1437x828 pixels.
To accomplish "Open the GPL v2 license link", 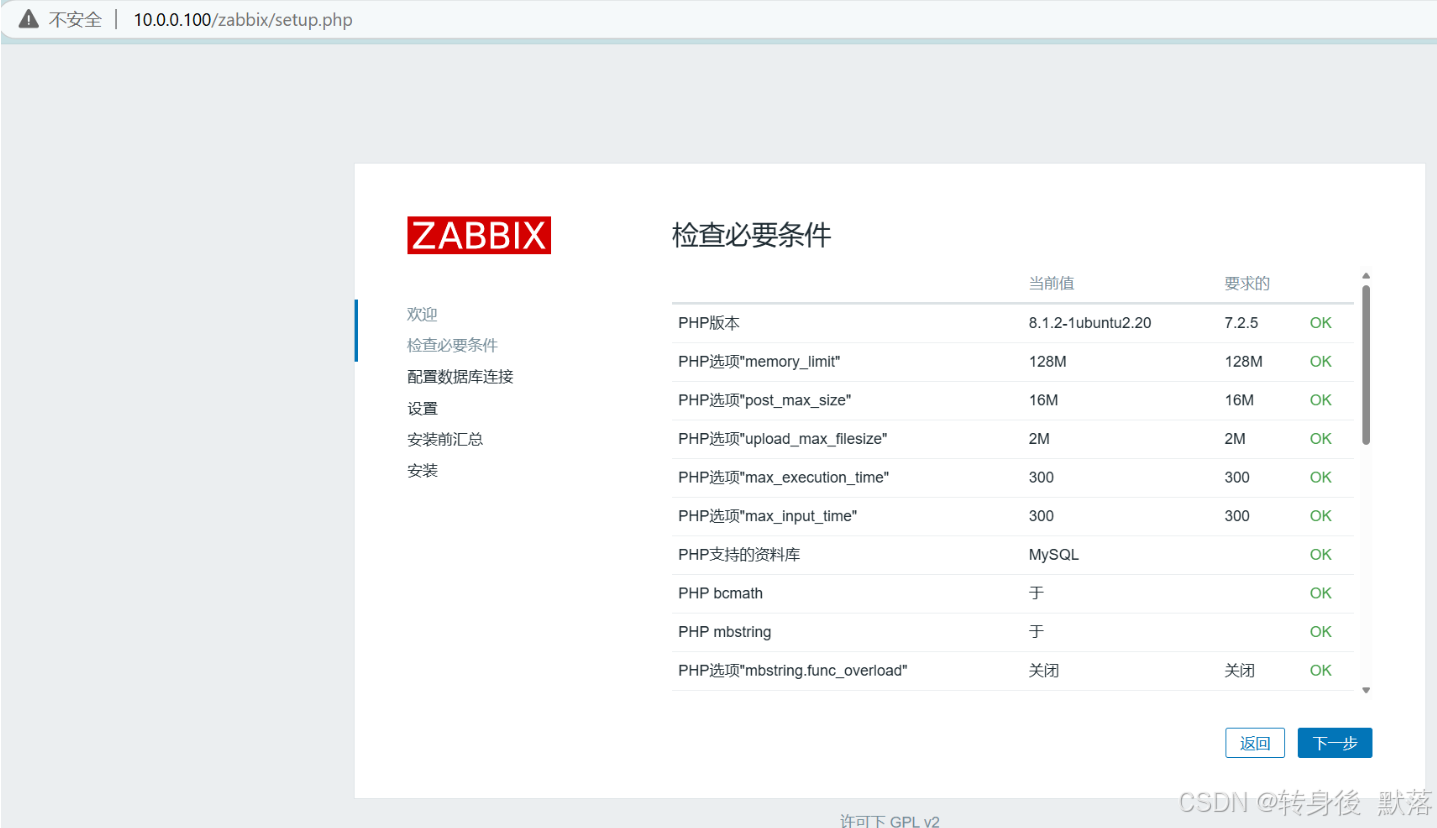I will pos(914,821).
